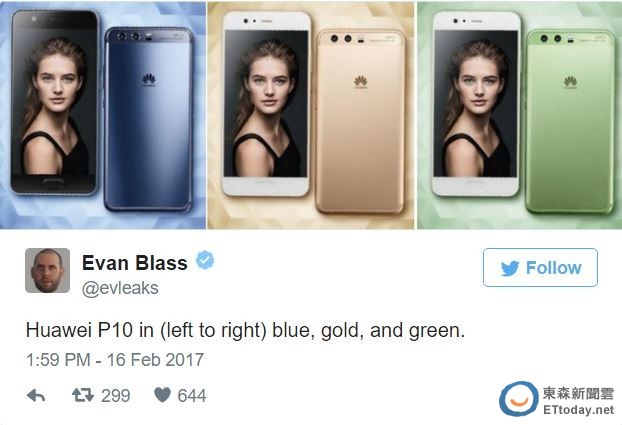
Task: Click the retweet icon
Action: [x=83, y=395]
